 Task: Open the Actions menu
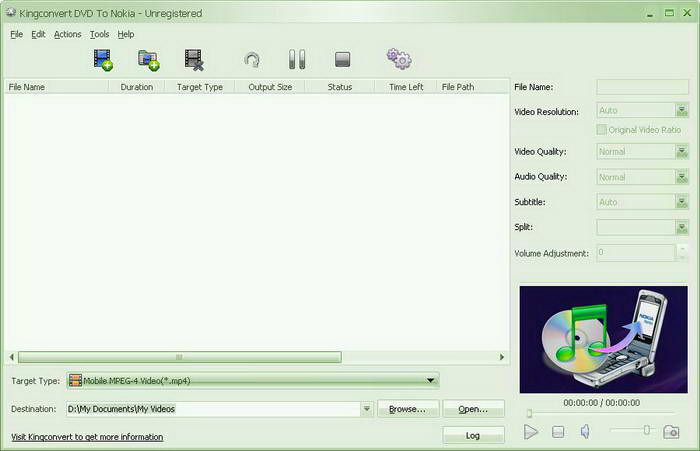(67, 34)
